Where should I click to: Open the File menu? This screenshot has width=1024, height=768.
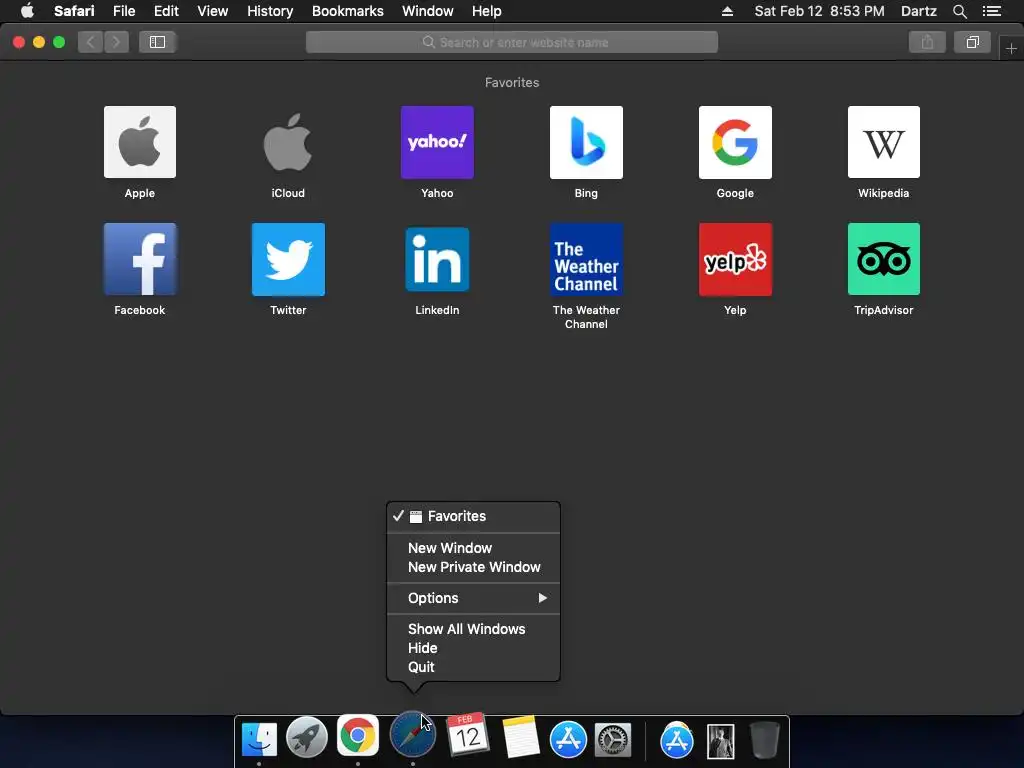pos(124,11)
